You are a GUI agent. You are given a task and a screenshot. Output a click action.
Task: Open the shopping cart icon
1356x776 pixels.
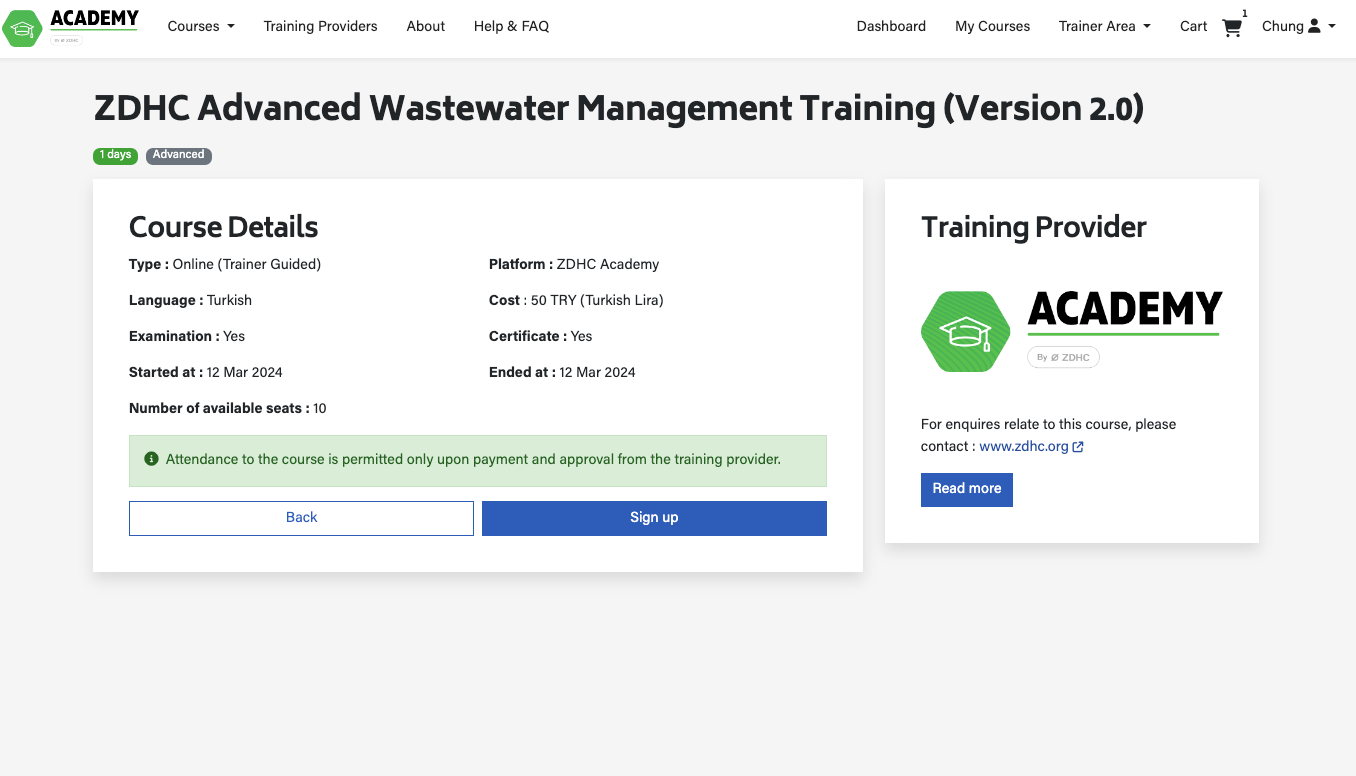coord(1232,28)
